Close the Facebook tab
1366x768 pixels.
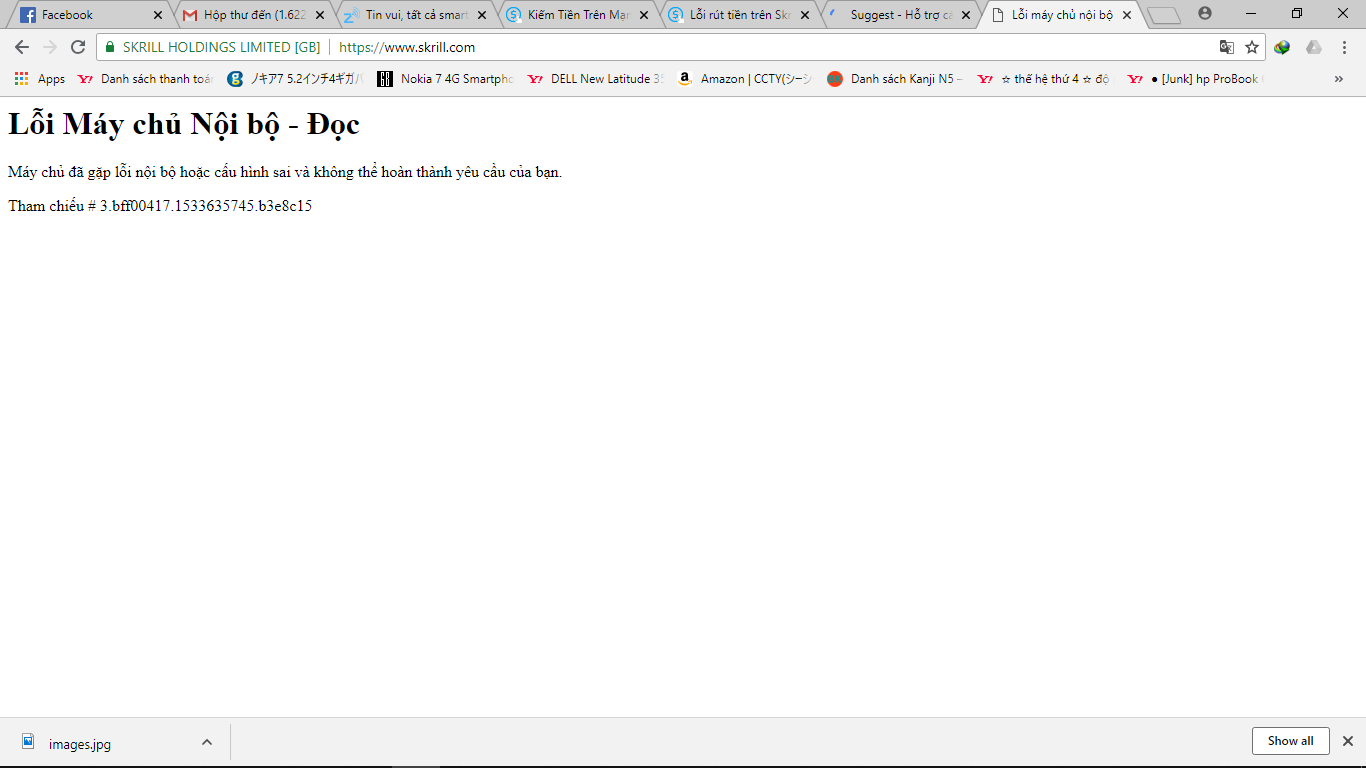157,15
